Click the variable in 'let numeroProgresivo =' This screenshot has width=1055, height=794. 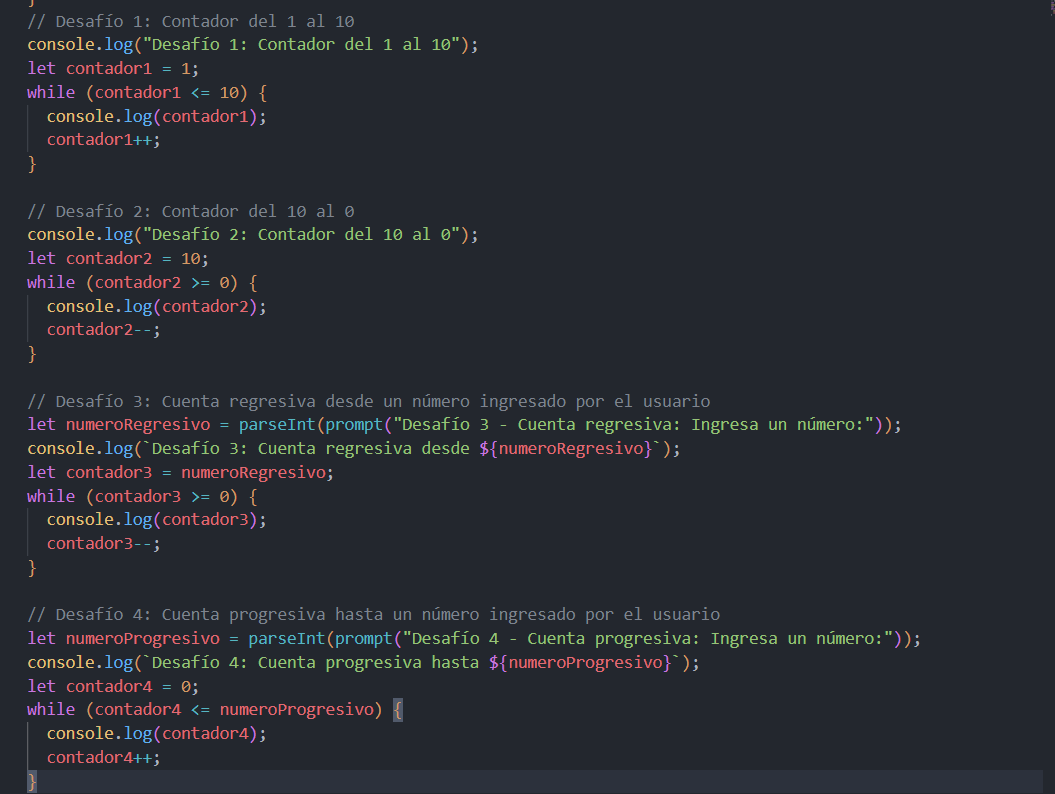tap(143, 639)
